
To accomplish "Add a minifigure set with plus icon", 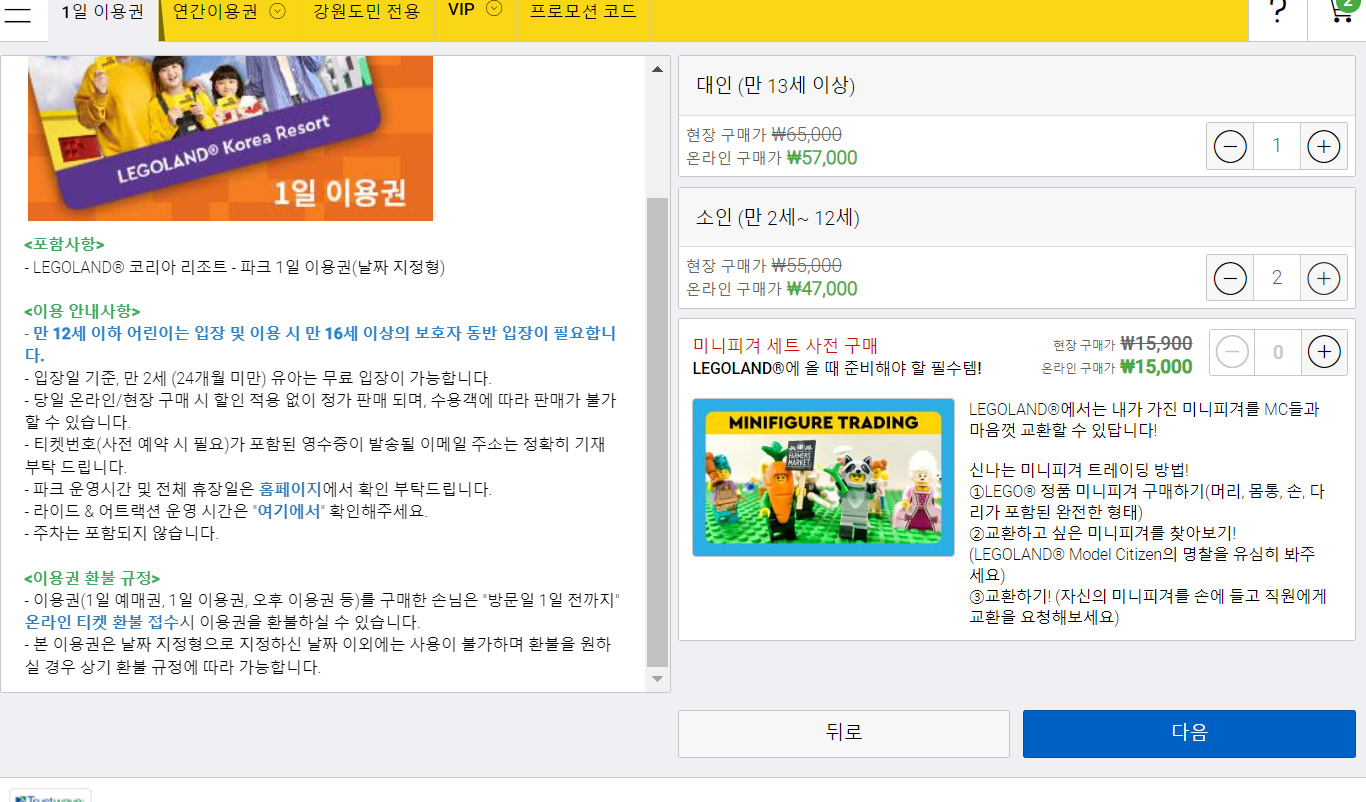I will tap(1323, 352).
